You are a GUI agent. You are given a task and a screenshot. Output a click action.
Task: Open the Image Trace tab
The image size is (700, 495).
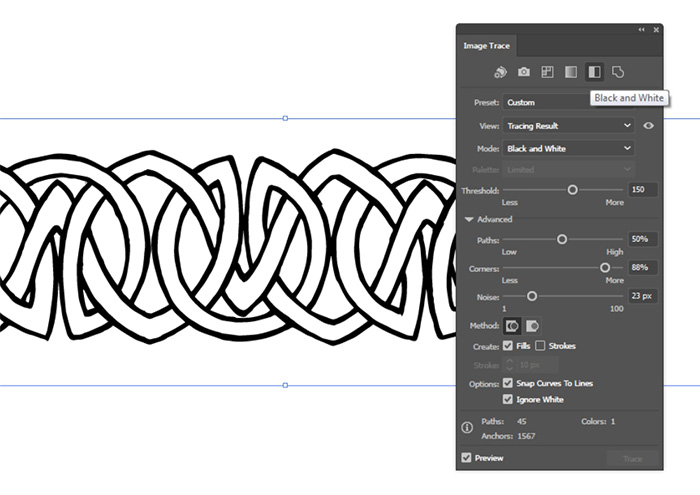[x=487, y=46]
